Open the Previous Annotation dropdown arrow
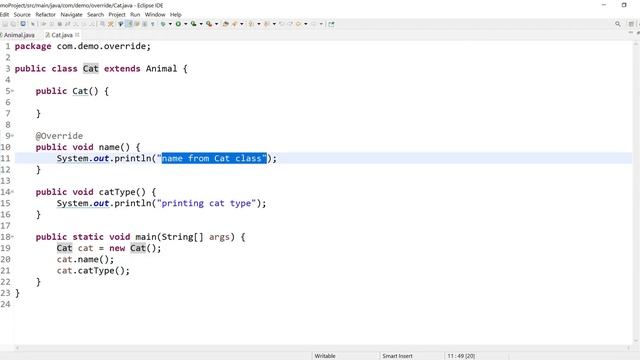 pyautogui.click(x=274, y=24)
